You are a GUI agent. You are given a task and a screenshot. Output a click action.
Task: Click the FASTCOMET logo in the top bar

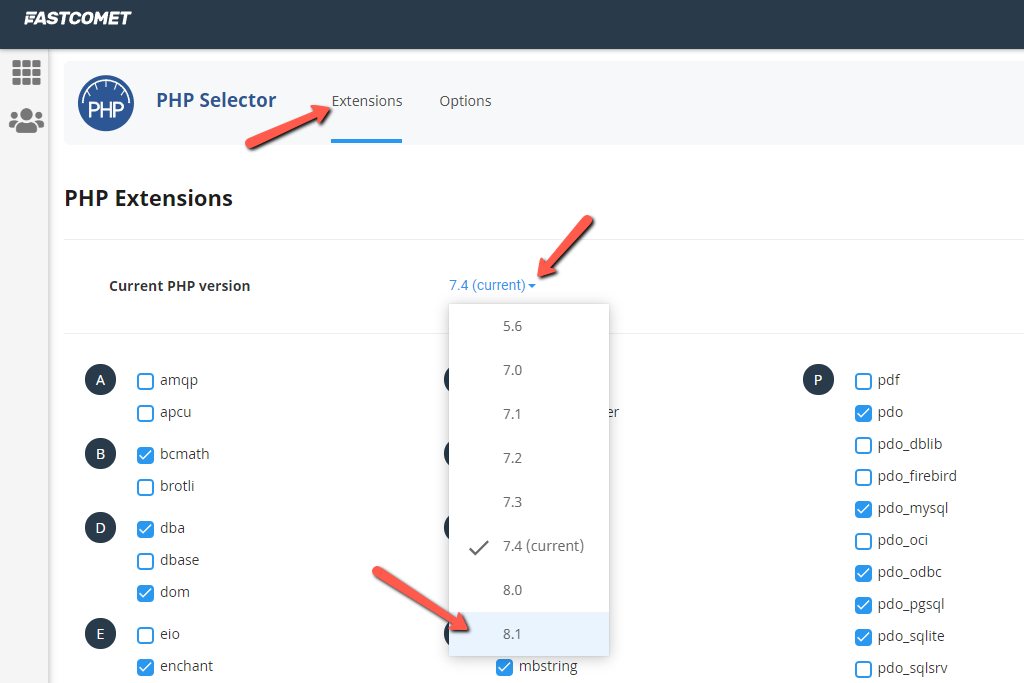[77, 17]
